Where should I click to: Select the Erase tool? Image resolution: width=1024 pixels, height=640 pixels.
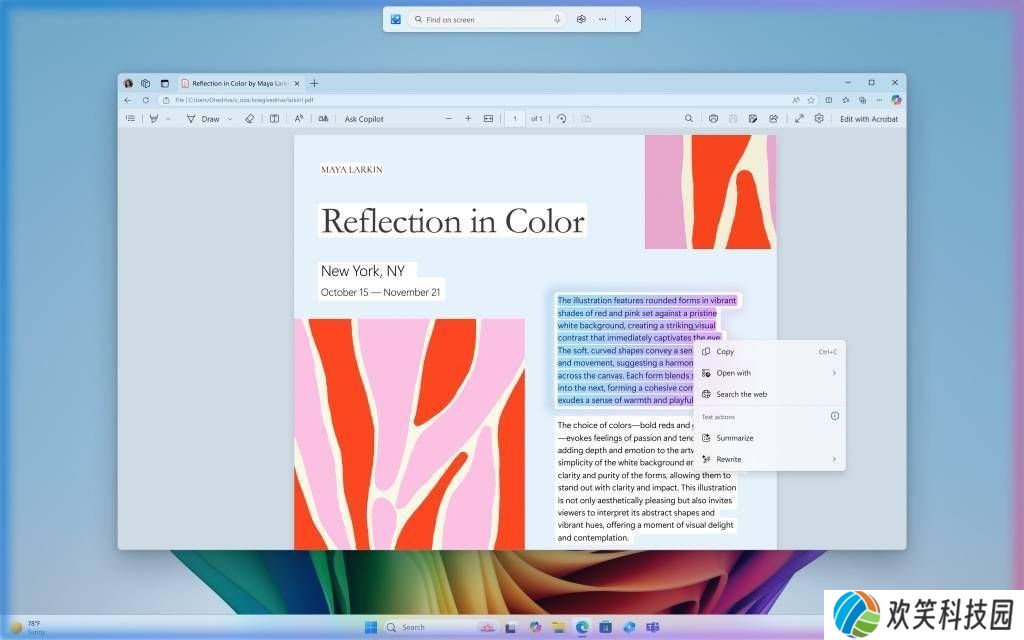(x=249, y=119)
